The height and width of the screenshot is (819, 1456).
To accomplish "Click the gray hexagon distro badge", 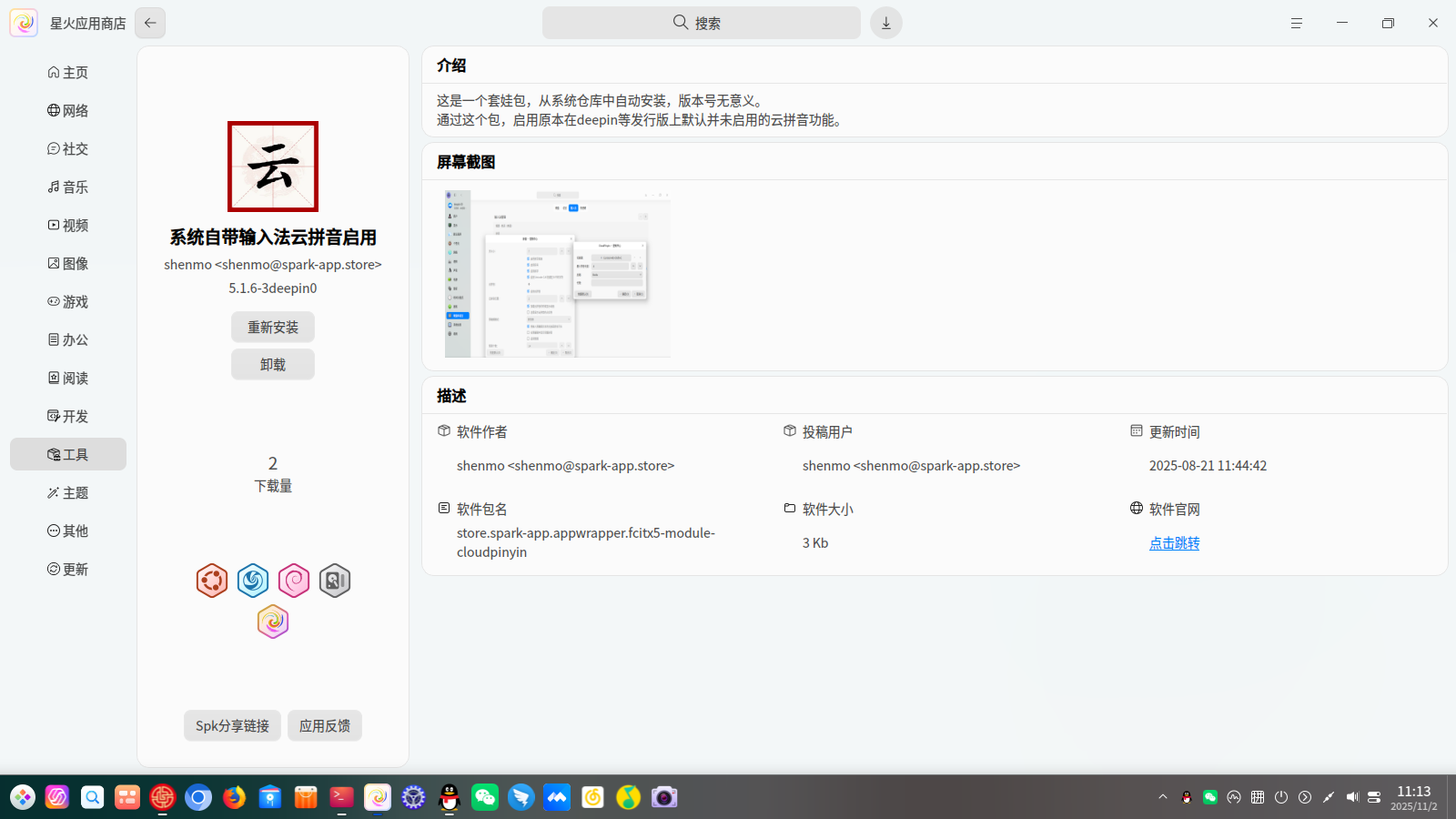I will click(x=335, y=581).
